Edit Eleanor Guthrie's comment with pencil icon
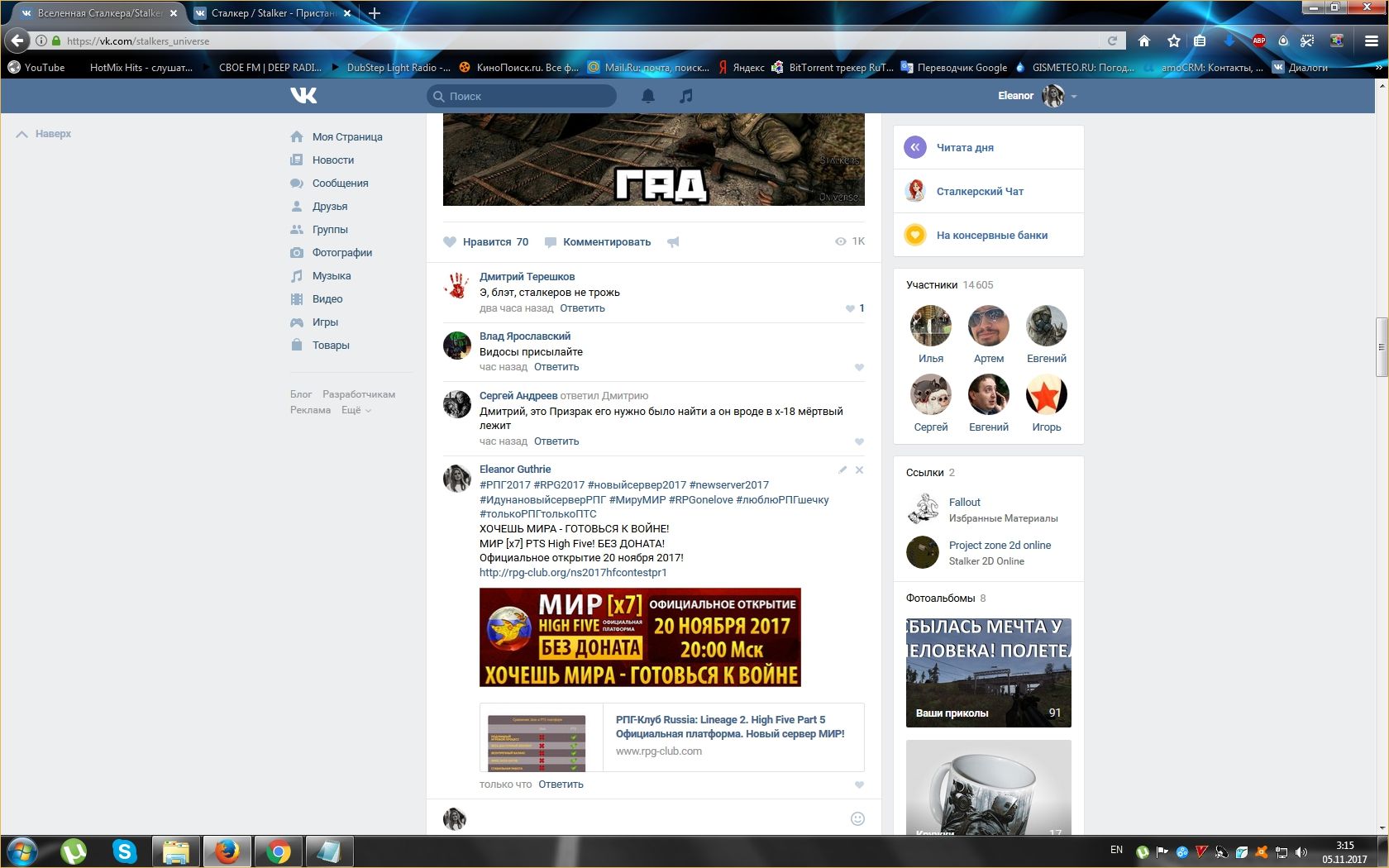 [842, 470]
